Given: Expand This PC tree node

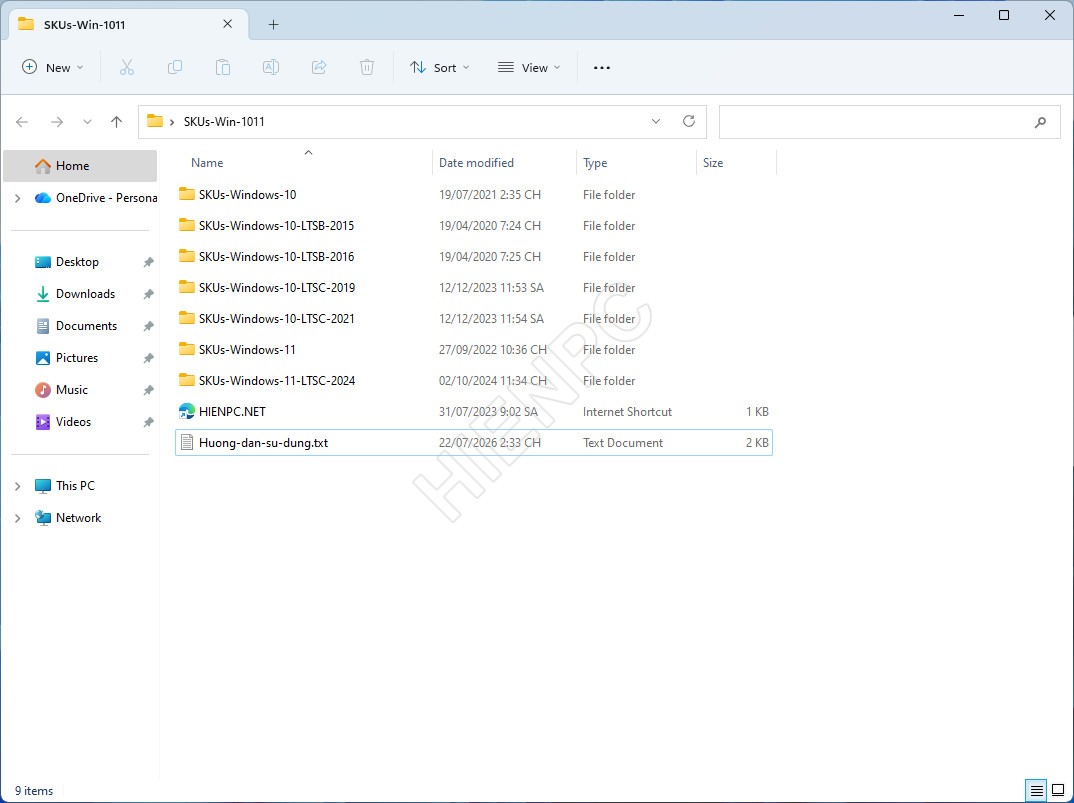Looking at the screenshot, I should 18,486.
